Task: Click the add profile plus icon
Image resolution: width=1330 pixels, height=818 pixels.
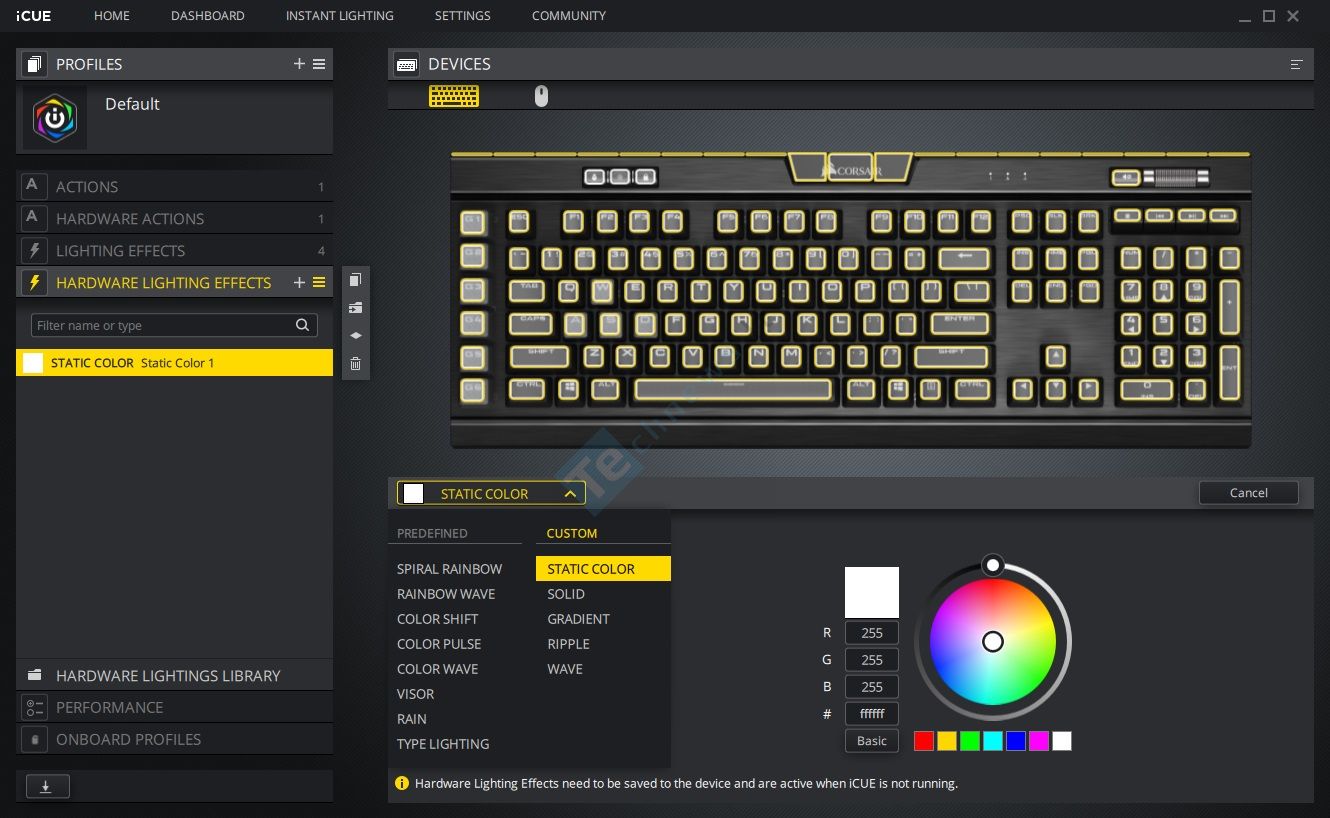Action: pyautogui.click(x=299, y=64)
